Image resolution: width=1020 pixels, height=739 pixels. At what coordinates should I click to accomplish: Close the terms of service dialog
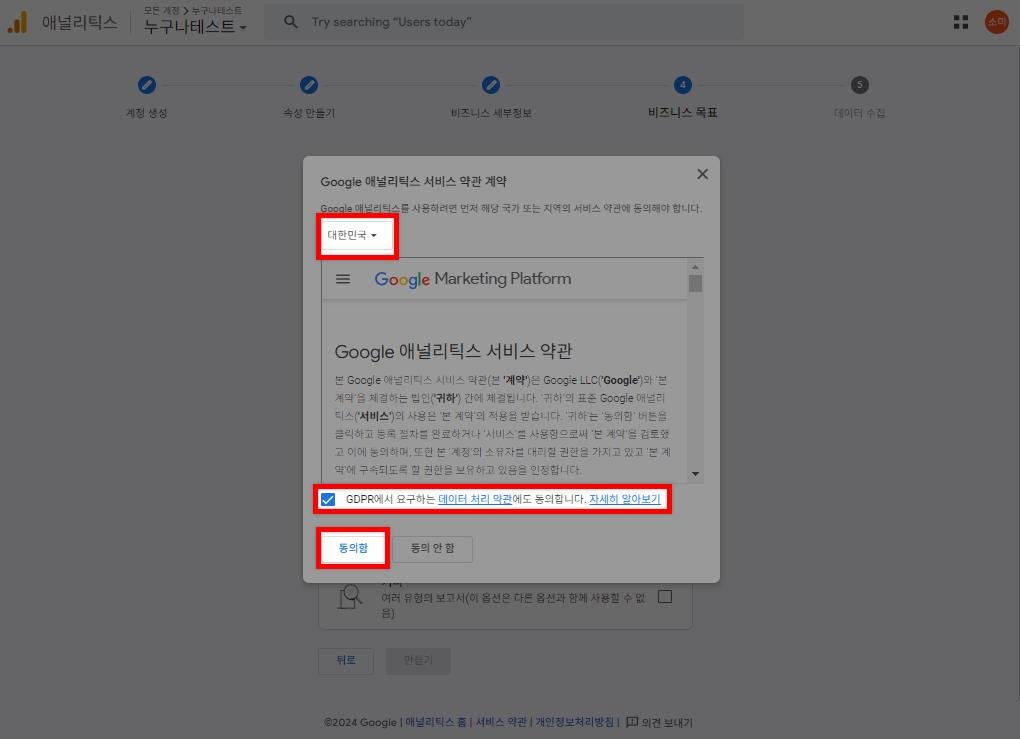coord(703,174)
